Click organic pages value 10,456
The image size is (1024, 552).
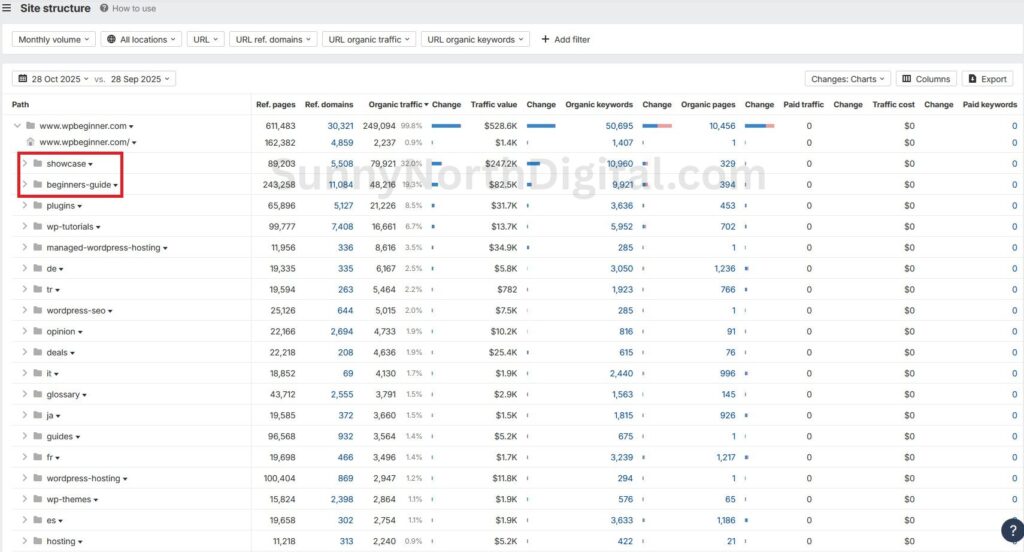tap(722, 125)
